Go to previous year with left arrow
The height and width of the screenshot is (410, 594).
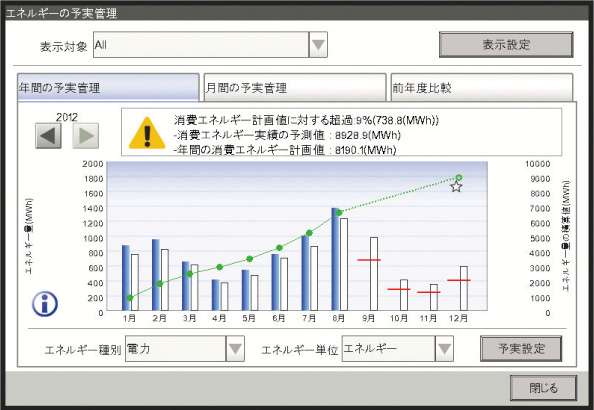pos(48,135)
